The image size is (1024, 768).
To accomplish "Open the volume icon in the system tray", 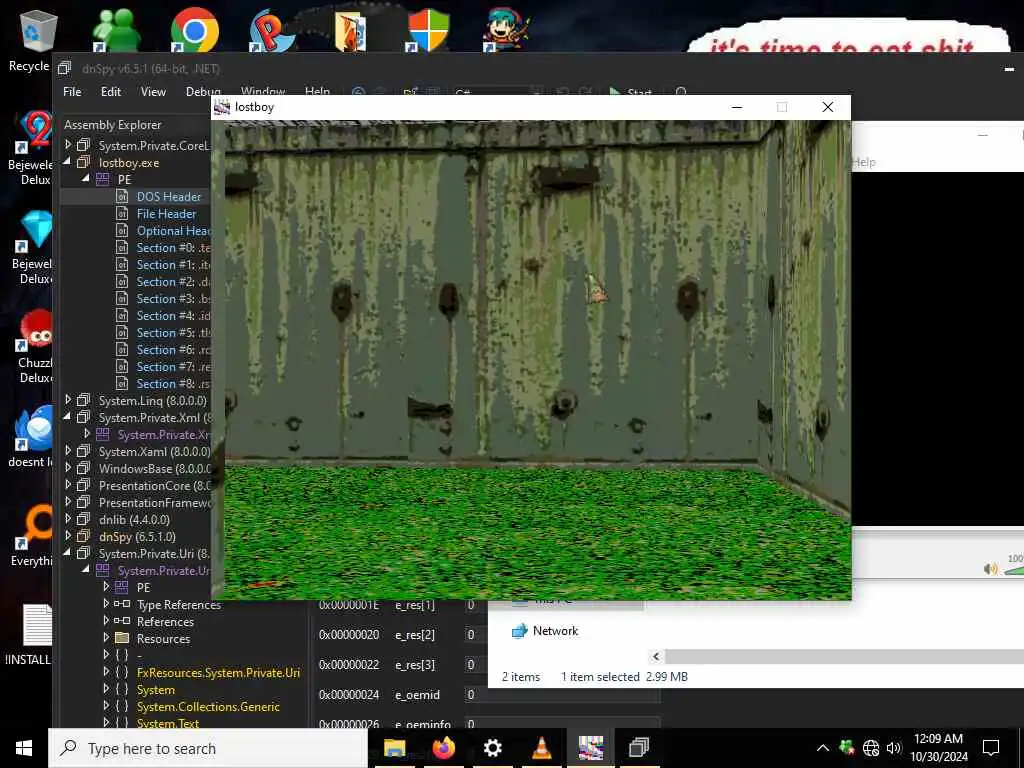I will click(x=894, y=748).
